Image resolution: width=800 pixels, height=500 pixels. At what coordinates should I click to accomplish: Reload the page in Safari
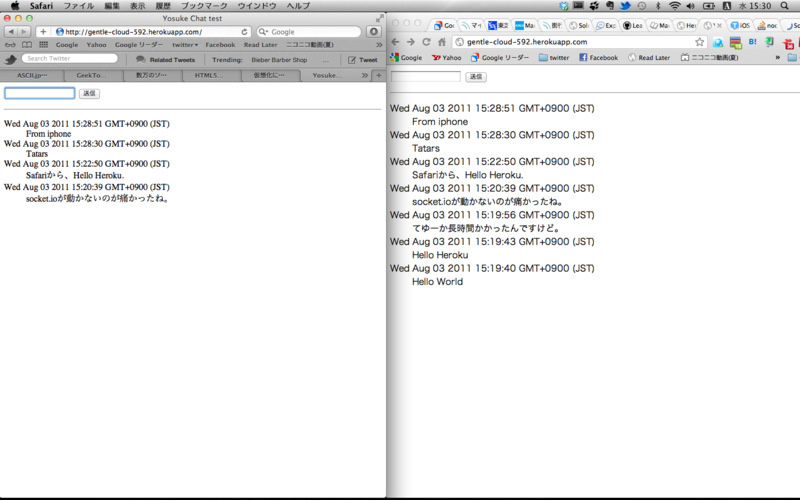pos(244,32)
